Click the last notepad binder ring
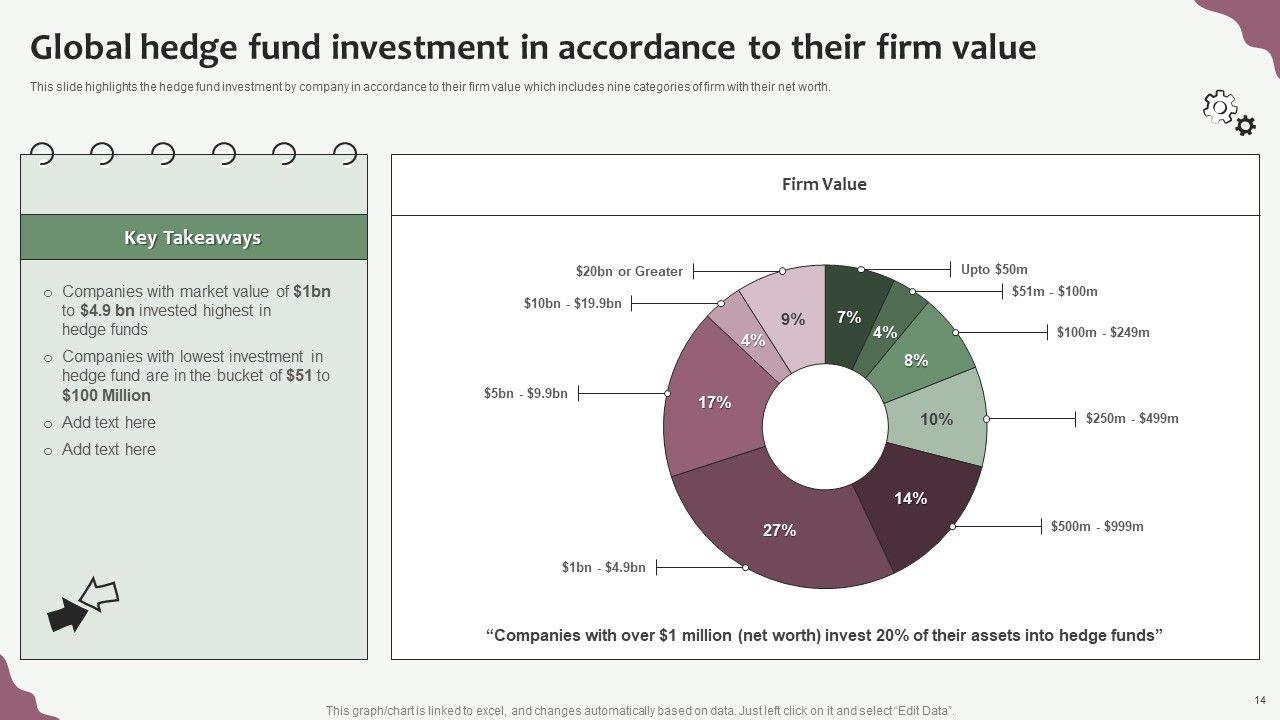This screenshot has width=1280, height=720. (x=345, y=154)
